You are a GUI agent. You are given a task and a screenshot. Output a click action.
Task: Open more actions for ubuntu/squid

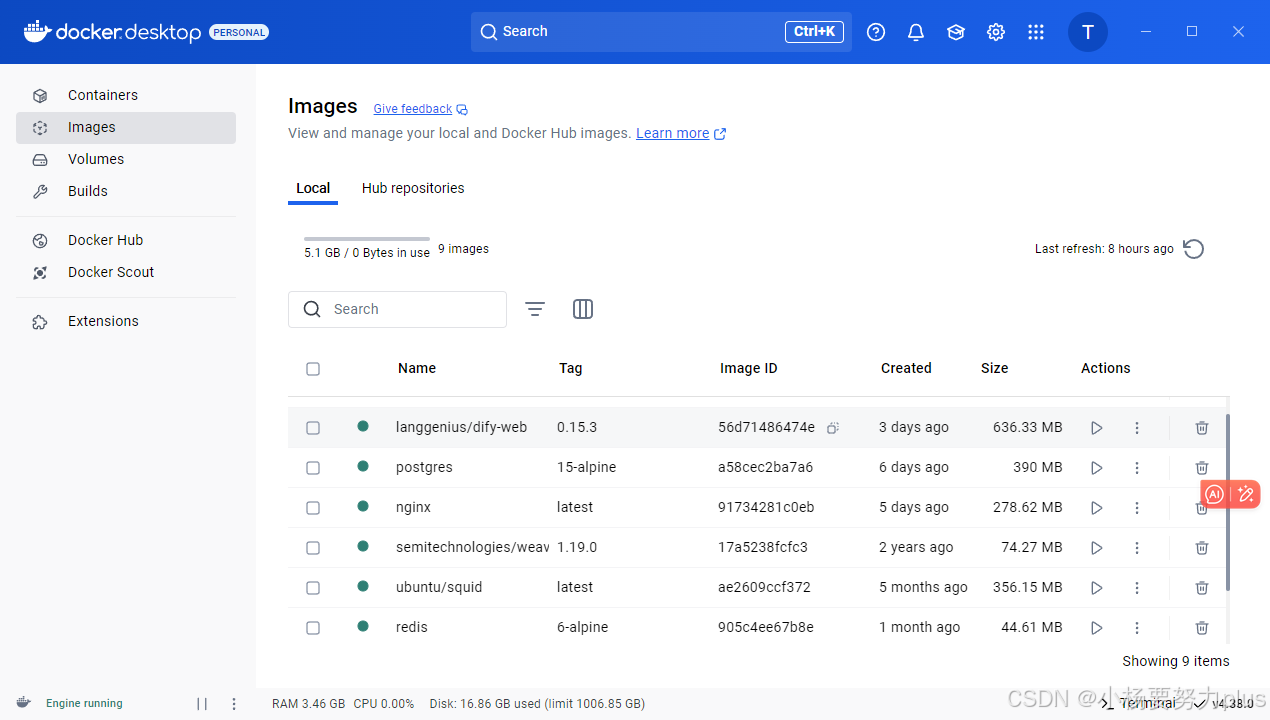tap(1137, 588)
